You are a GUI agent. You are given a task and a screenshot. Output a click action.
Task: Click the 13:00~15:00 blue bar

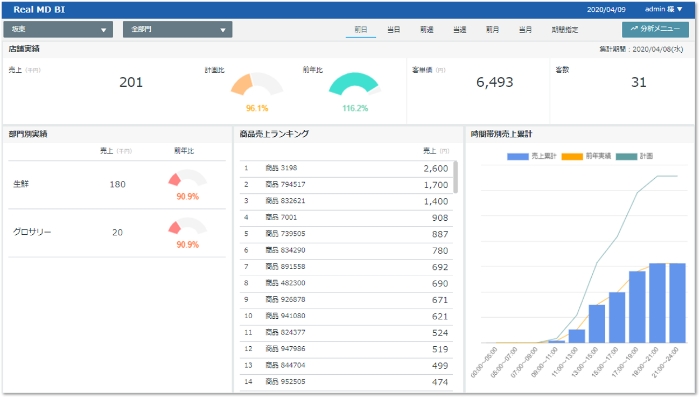tap(597, 324)
